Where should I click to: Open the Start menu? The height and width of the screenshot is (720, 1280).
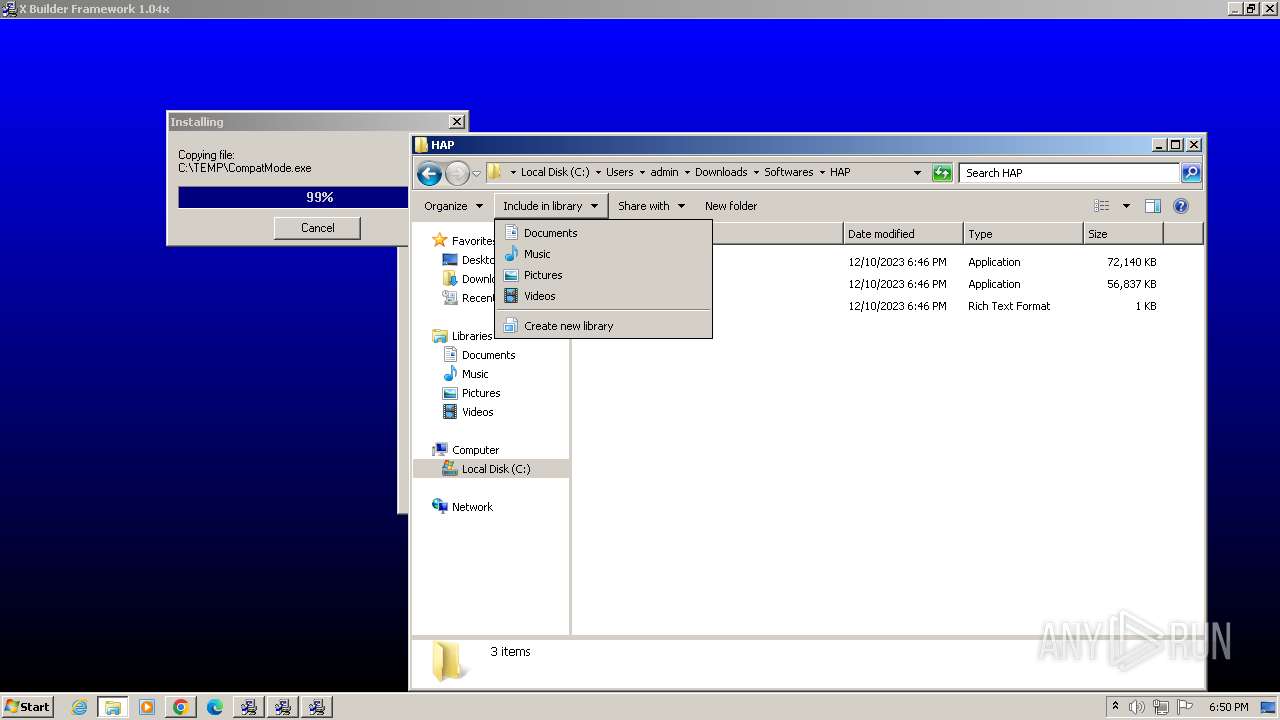tap(28, 707)
